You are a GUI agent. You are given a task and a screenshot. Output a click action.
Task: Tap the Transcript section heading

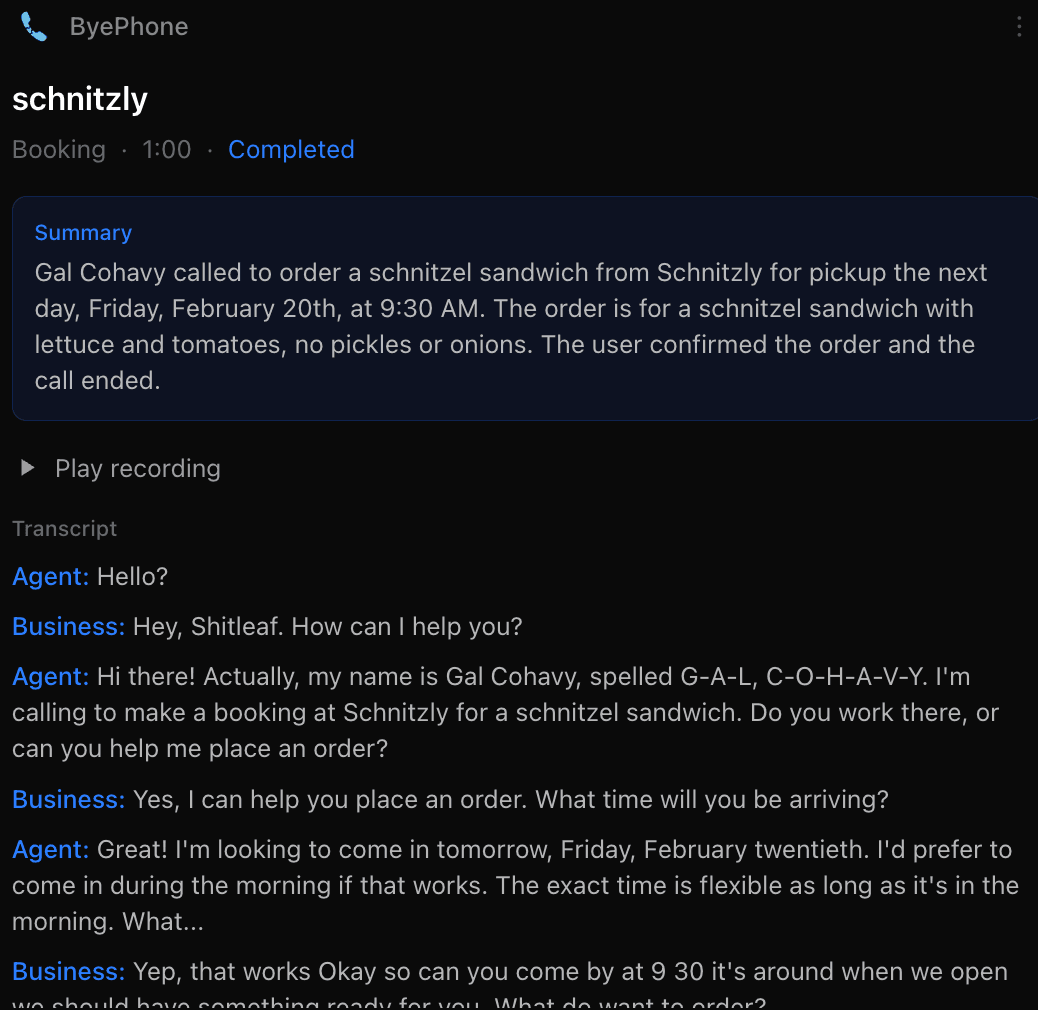tap(64, 528)
